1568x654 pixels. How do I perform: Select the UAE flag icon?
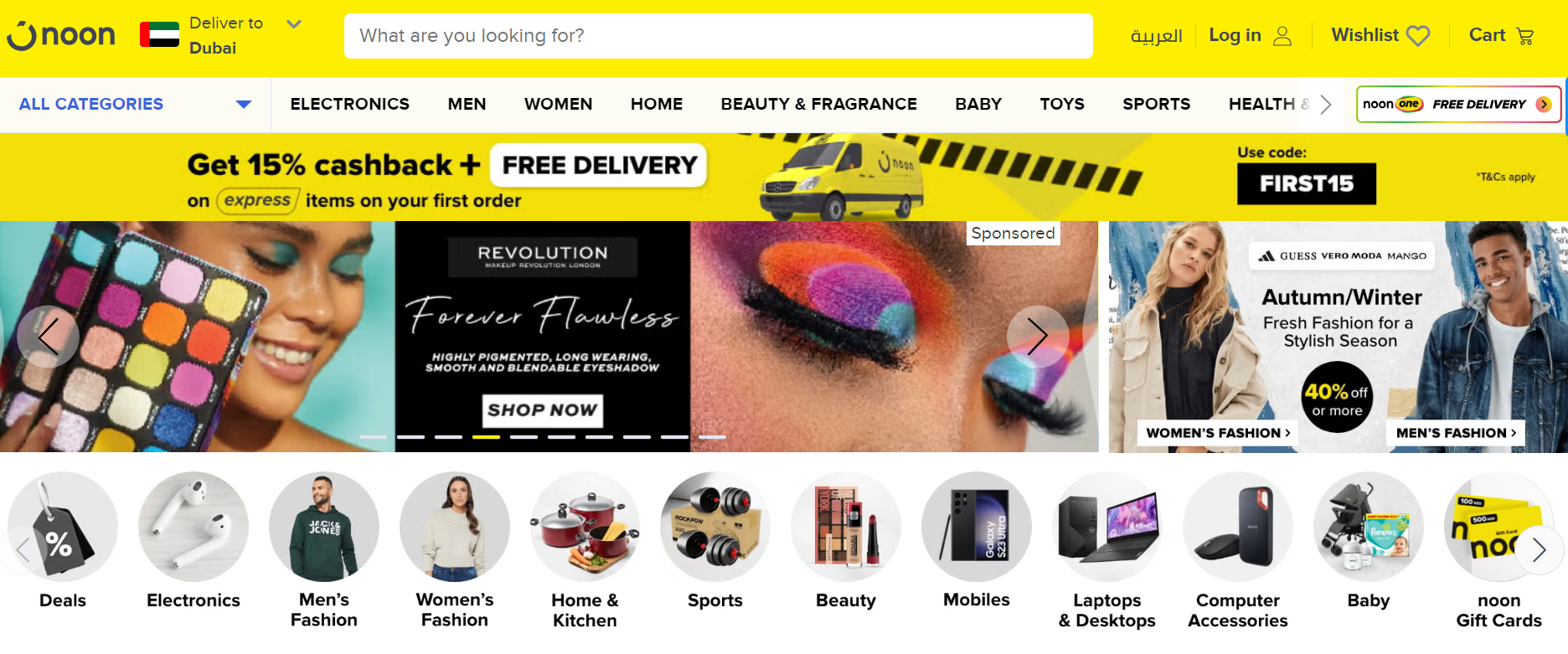[x=159, y=34]
